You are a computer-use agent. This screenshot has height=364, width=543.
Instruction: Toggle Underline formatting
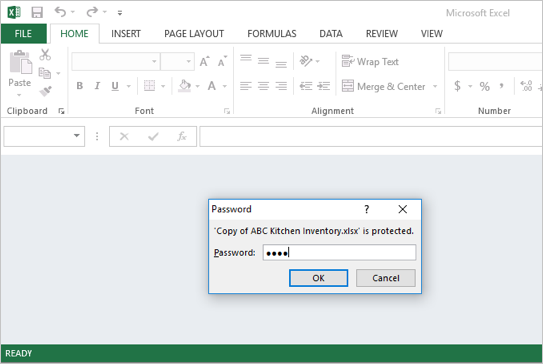(x=115, y=86)
